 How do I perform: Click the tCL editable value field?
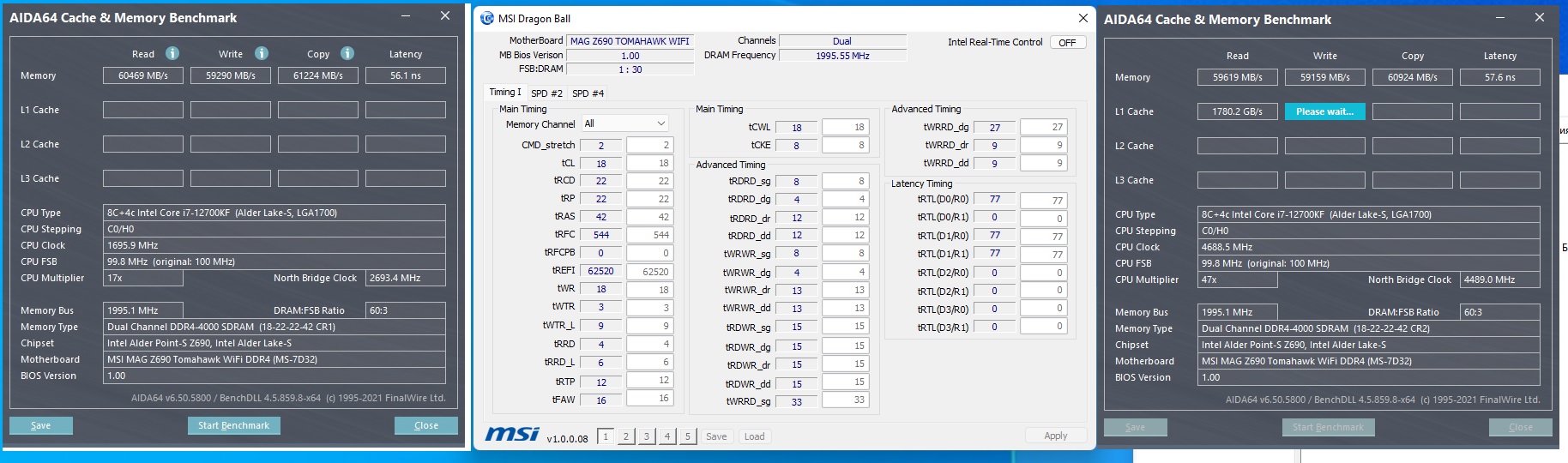pyautogui.click(x=650, y=163)
